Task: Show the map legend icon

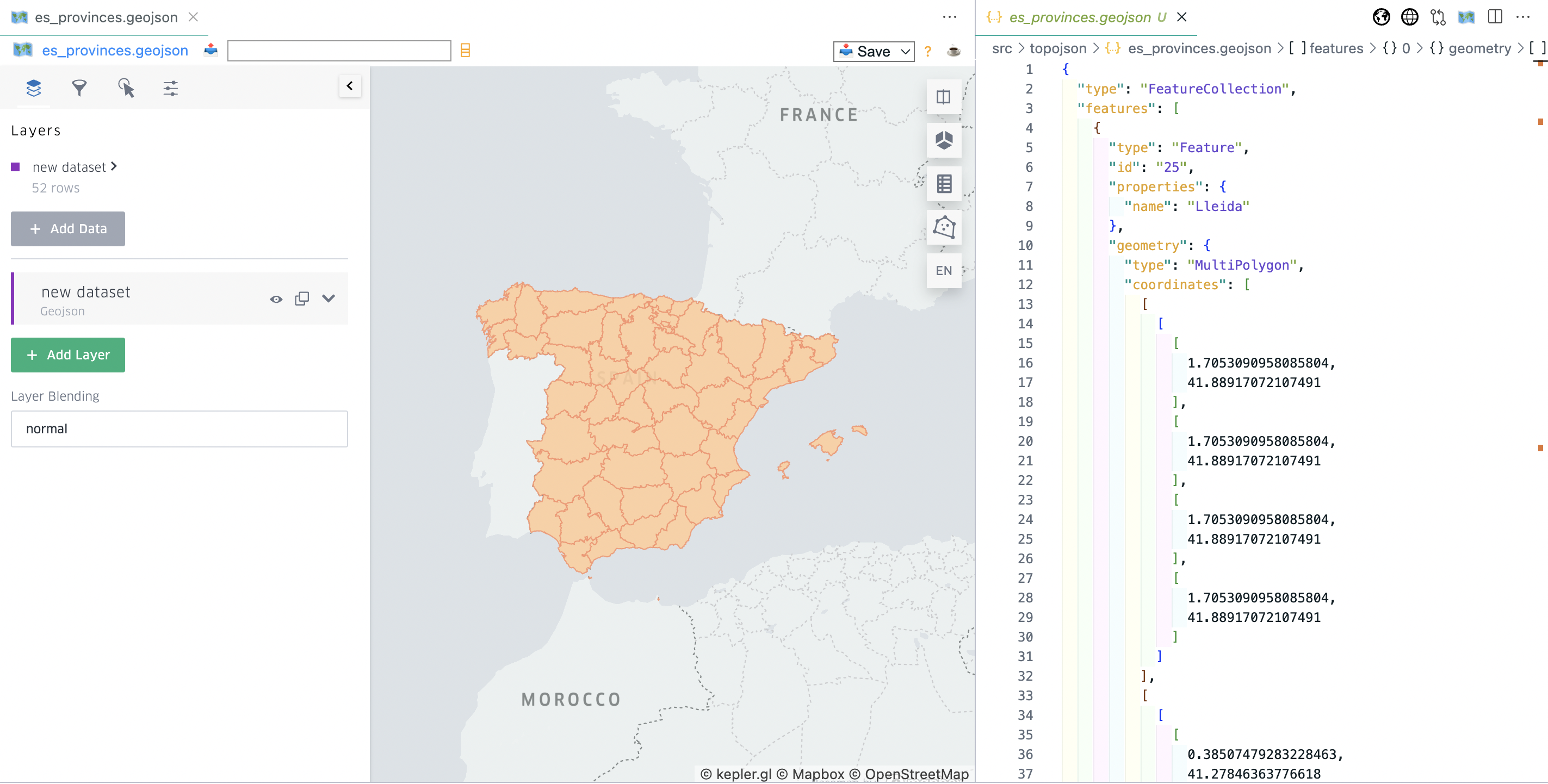Action: click(944, 183)
